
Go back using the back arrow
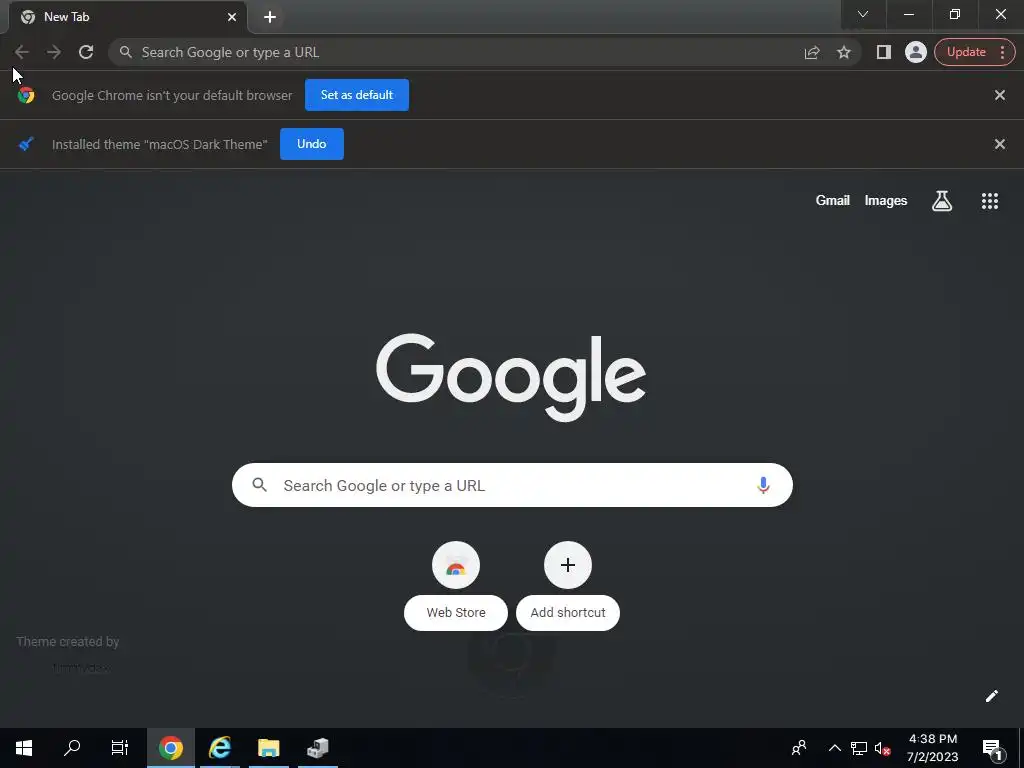(x=22, y=52)
